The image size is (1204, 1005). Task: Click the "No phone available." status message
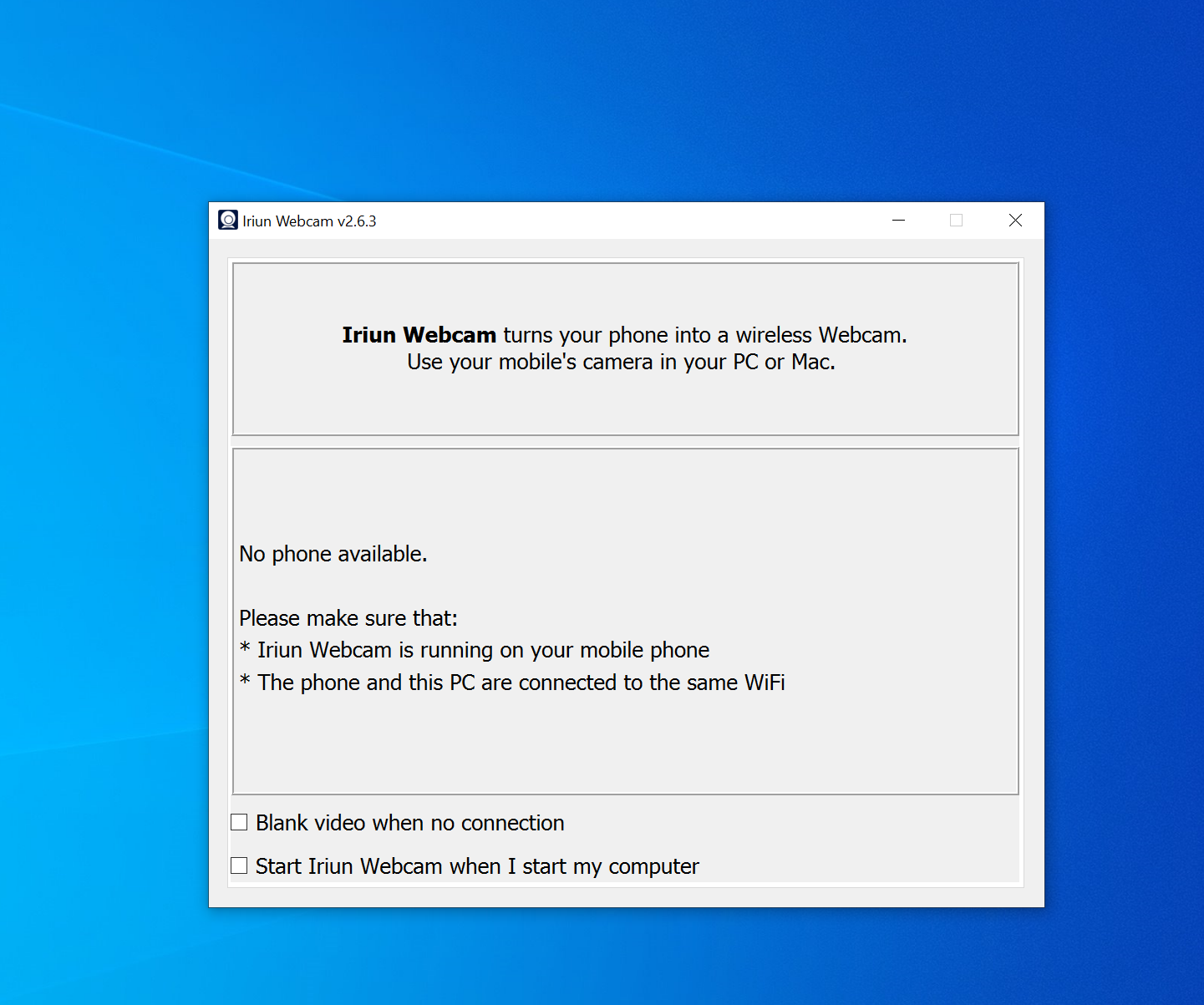(333, 554)
